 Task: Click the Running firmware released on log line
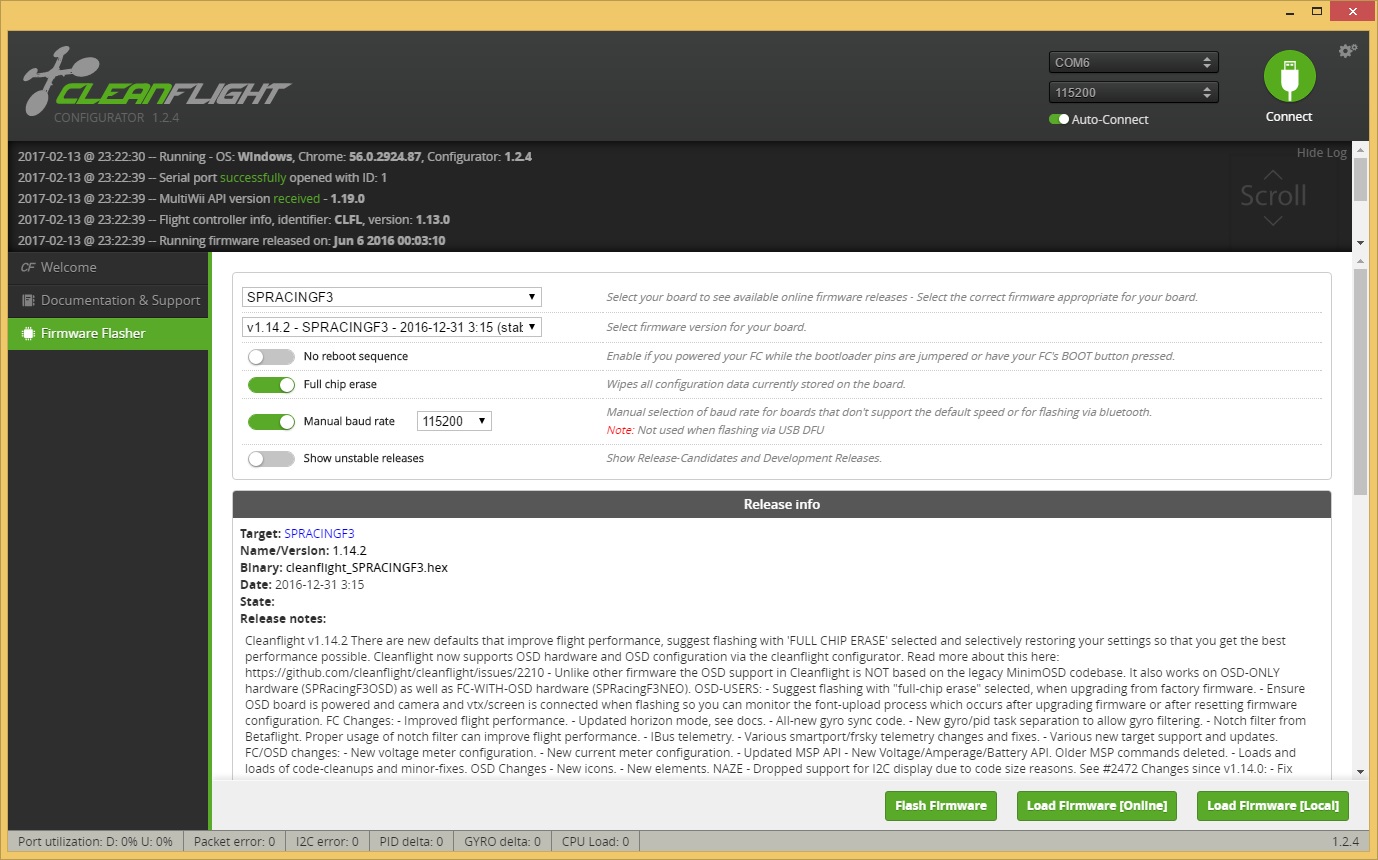coord(232,240)
